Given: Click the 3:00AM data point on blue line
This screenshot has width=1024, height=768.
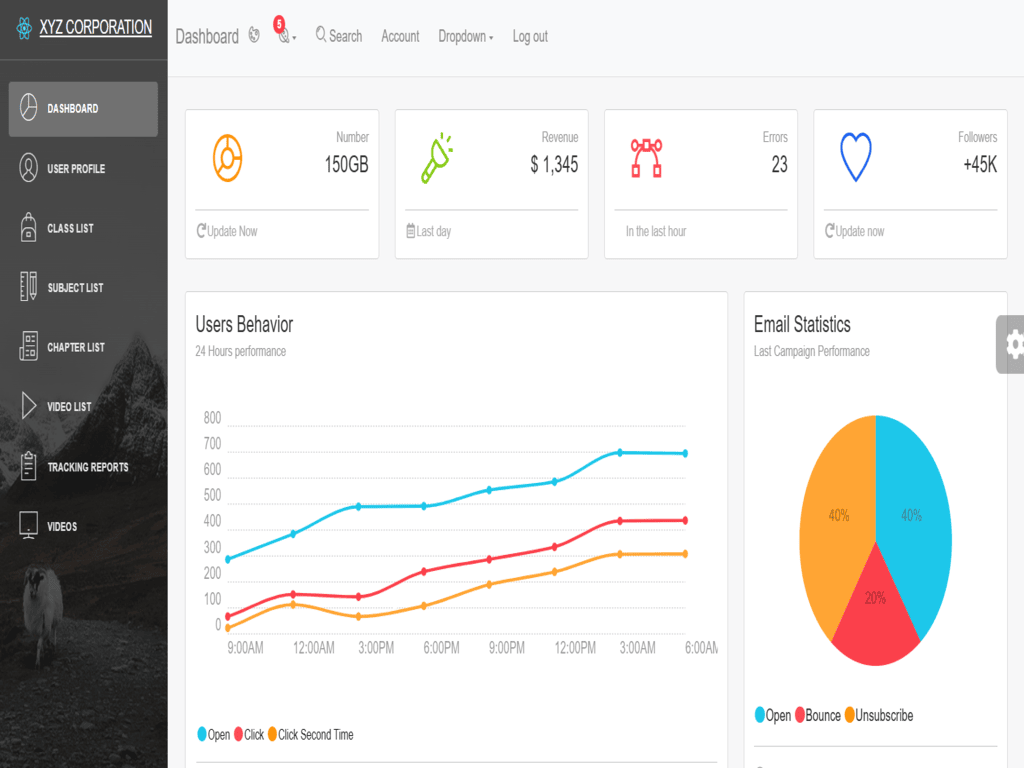Looking at the screenshot, I should point(620,453).
